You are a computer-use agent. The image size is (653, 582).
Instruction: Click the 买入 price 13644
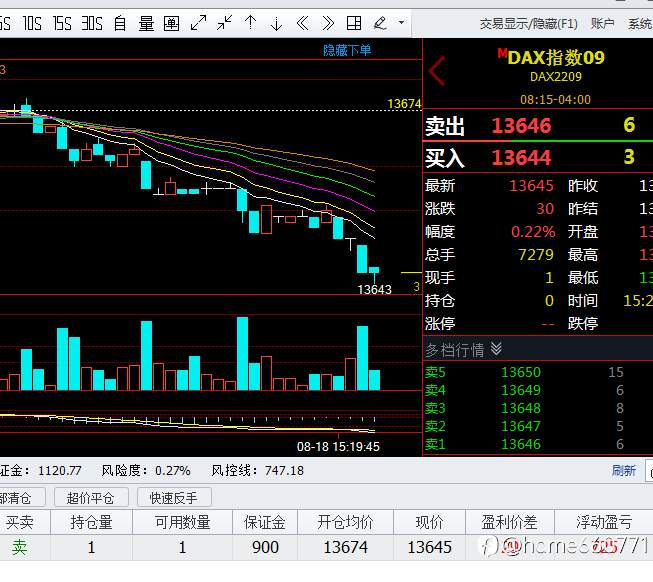tap(521, 157)
